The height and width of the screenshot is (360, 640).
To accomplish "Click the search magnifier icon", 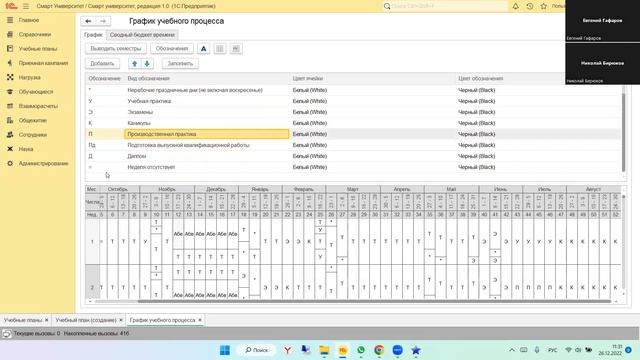I will pyautogui.click(x=387, y=6).
